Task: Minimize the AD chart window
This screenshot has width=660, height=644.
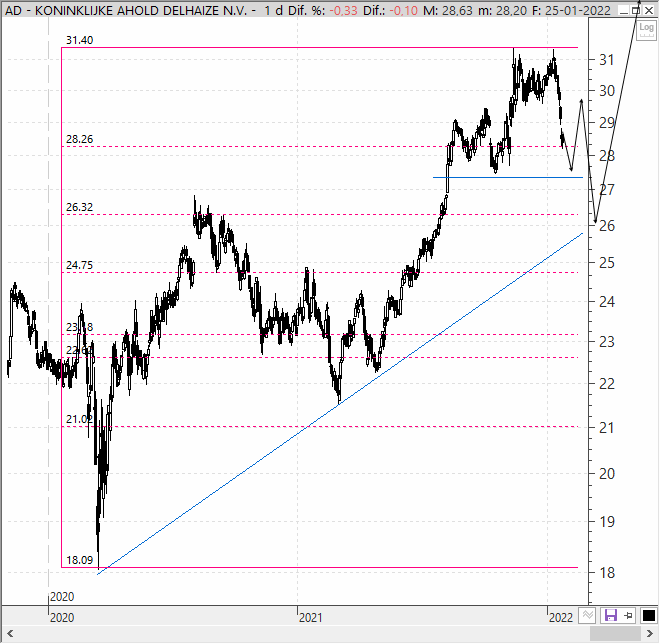Action: pyautogui.click(x=623, y=11)
